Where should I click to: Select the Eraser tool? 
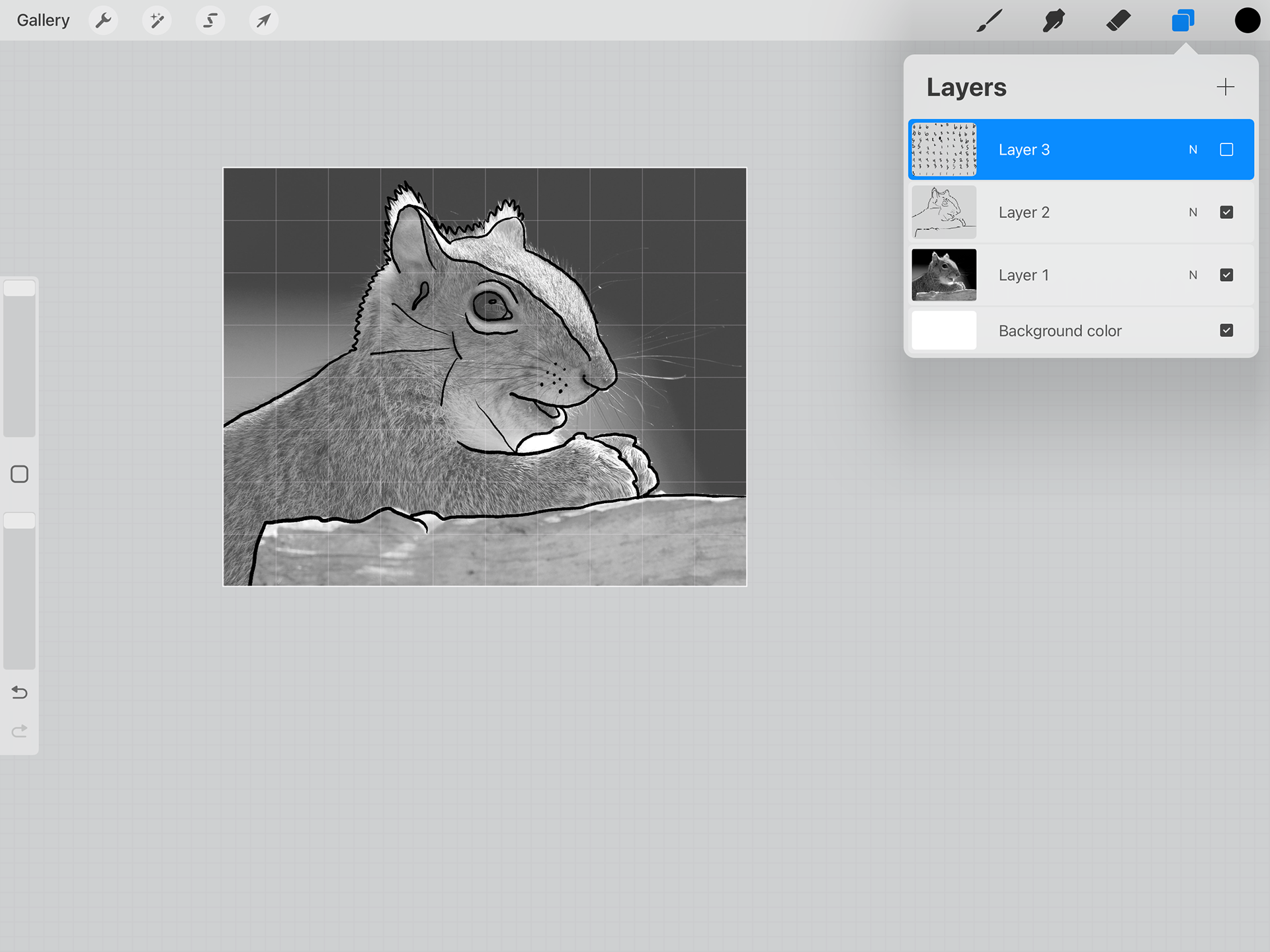[1119, 20]
